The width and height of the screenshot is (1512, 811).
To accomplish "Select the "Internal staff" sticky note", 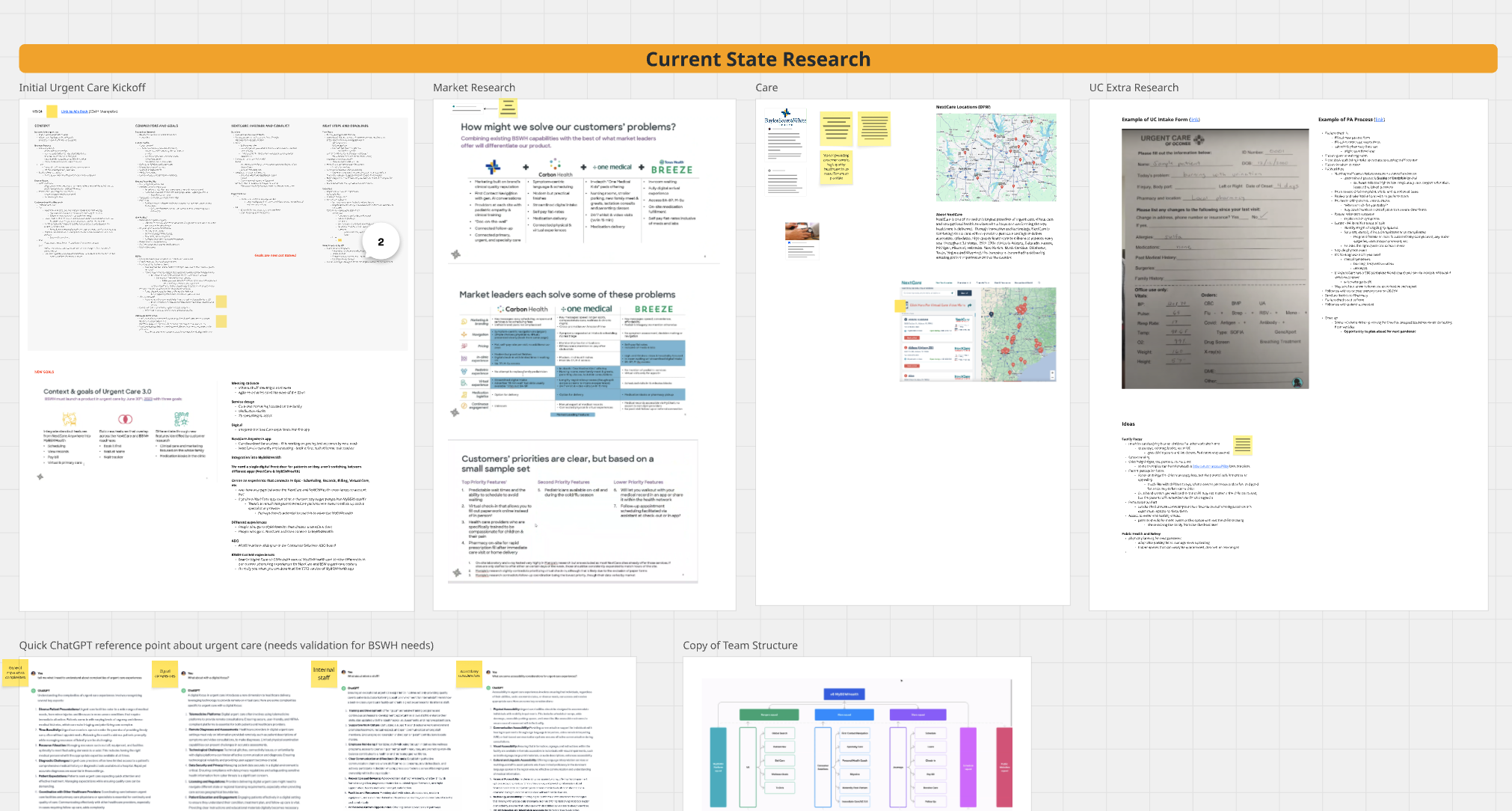I will click(x=325, y=673).
